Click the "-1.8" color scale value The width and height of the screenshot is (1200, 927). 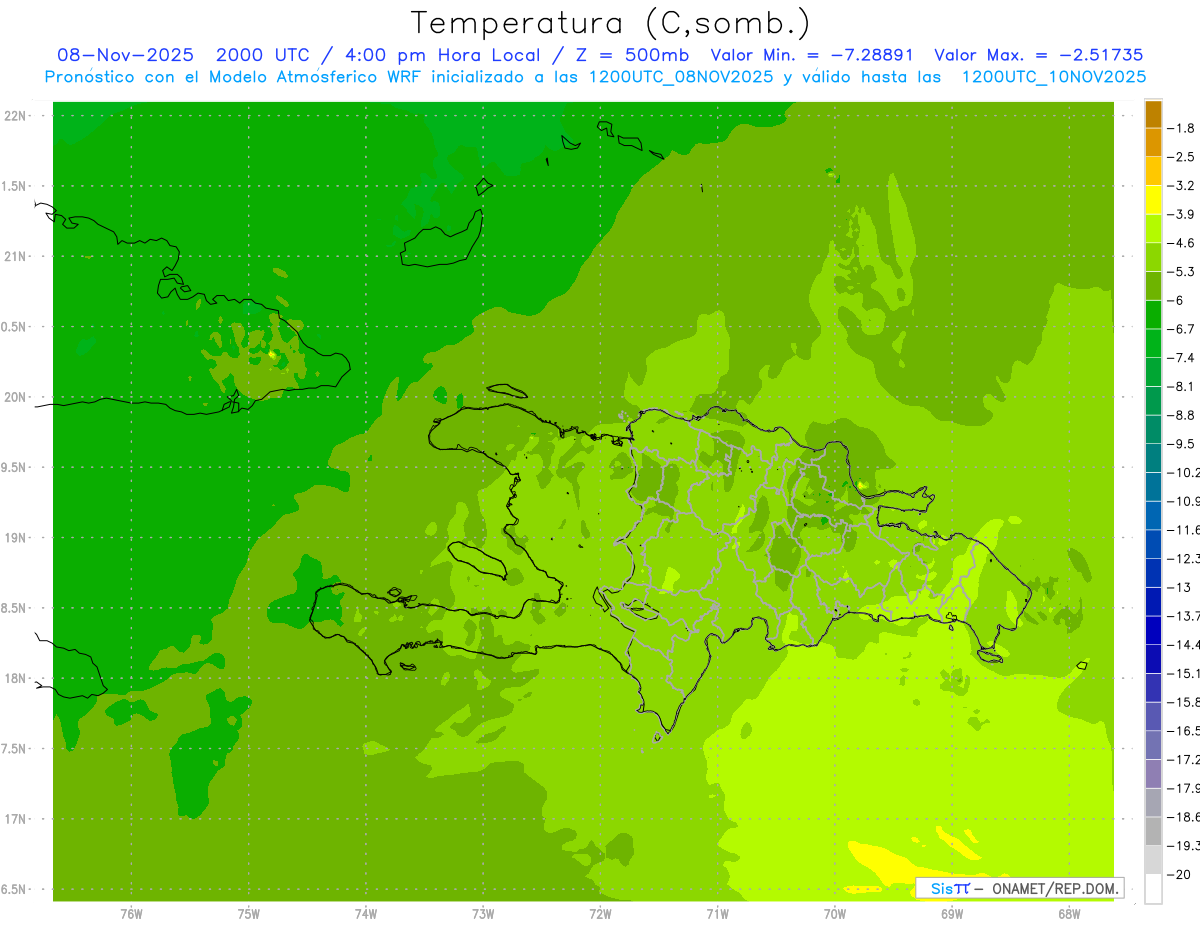pos(1182,128)
